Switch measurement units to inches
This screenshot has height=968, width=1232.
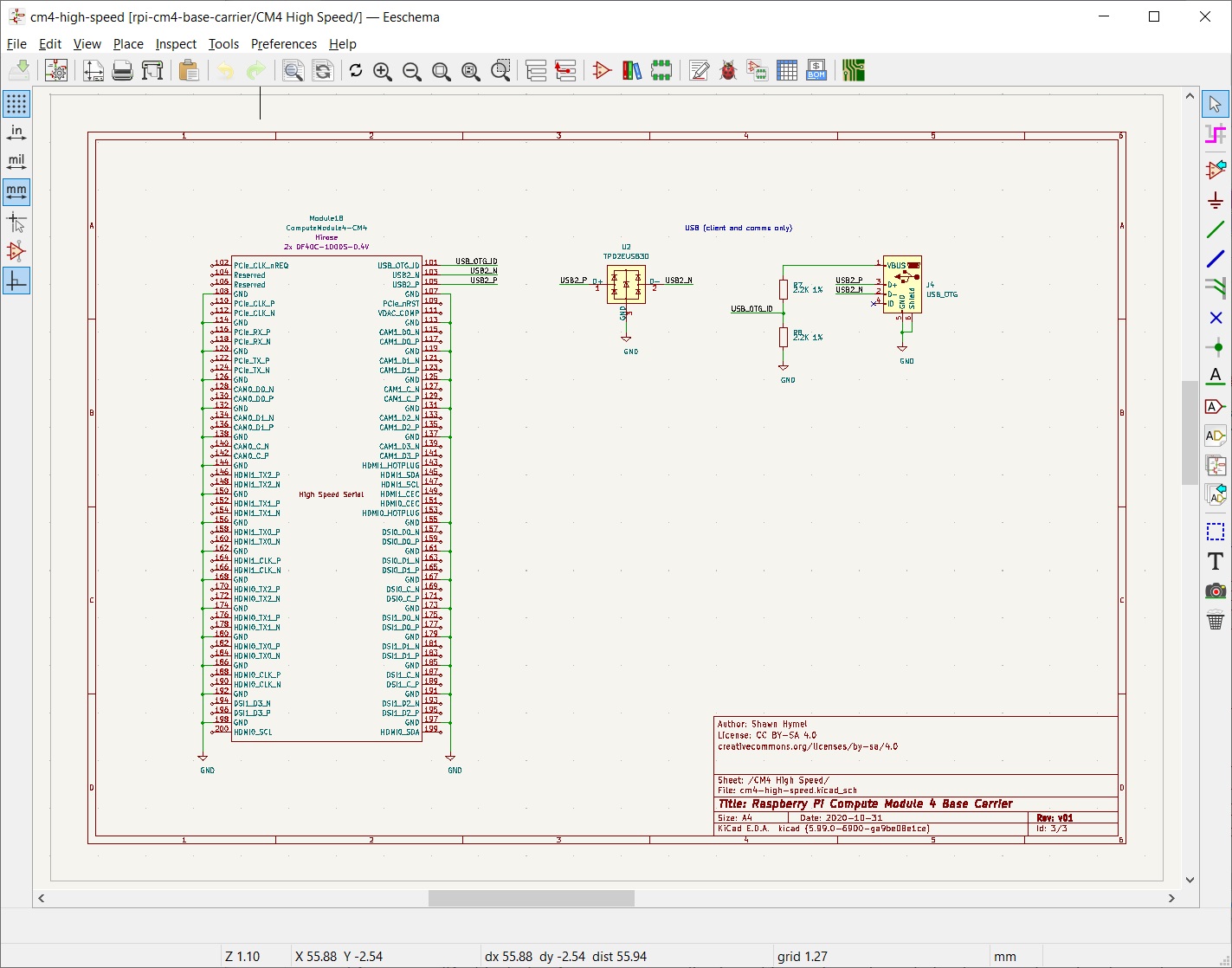16,132
